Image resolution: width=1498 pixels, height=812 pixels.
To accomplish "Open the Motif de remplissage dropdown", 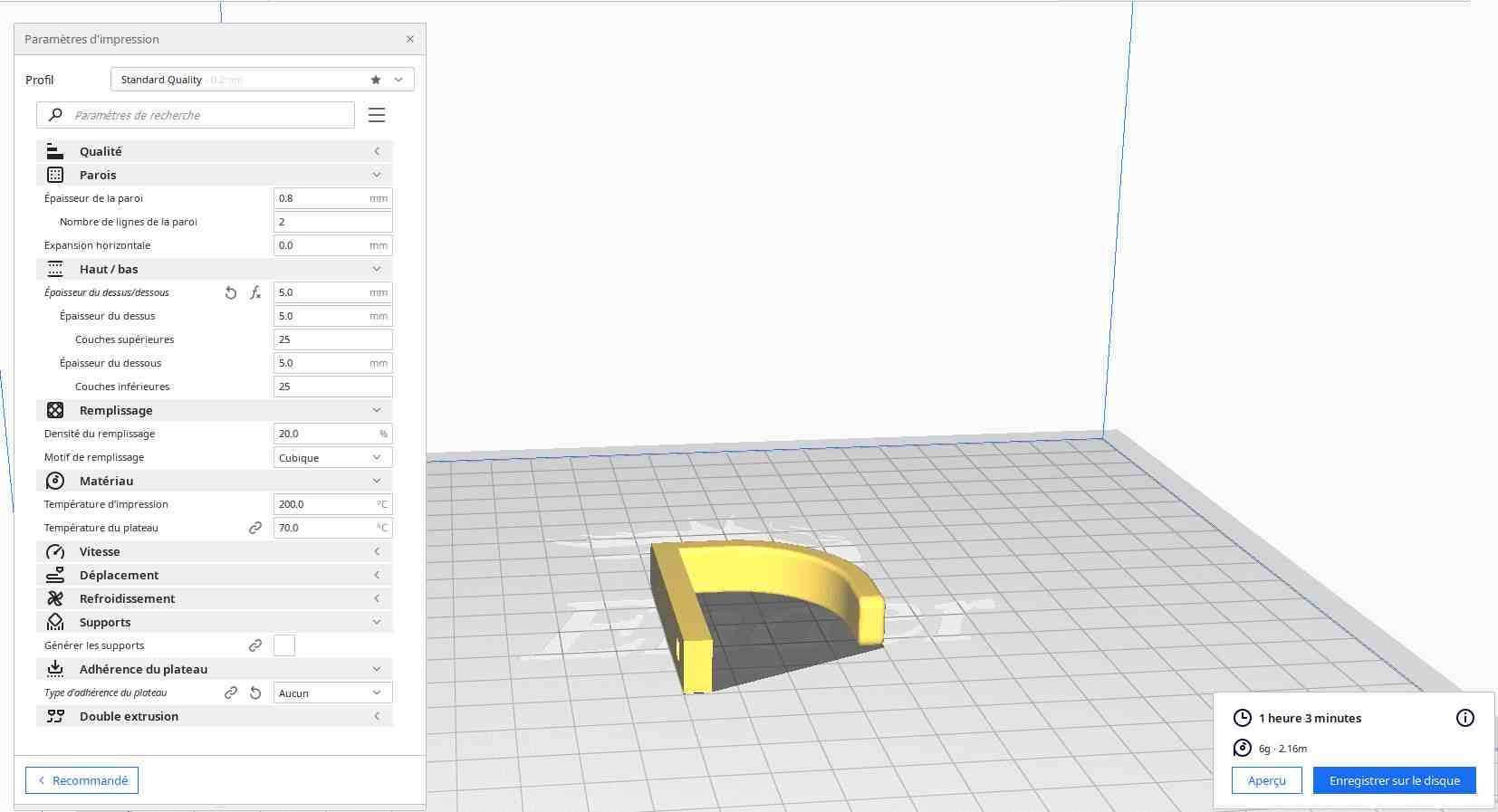I will pos(333,457).
